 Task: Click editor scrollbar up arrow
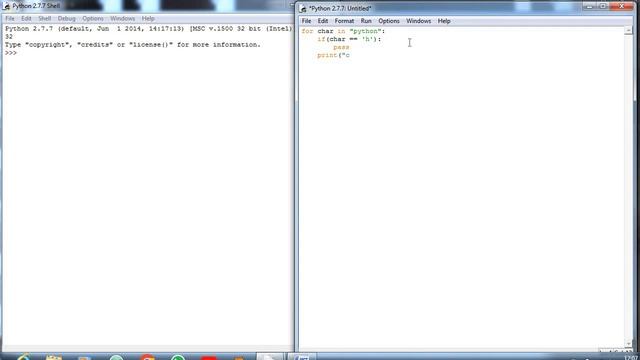pos(628,31)
